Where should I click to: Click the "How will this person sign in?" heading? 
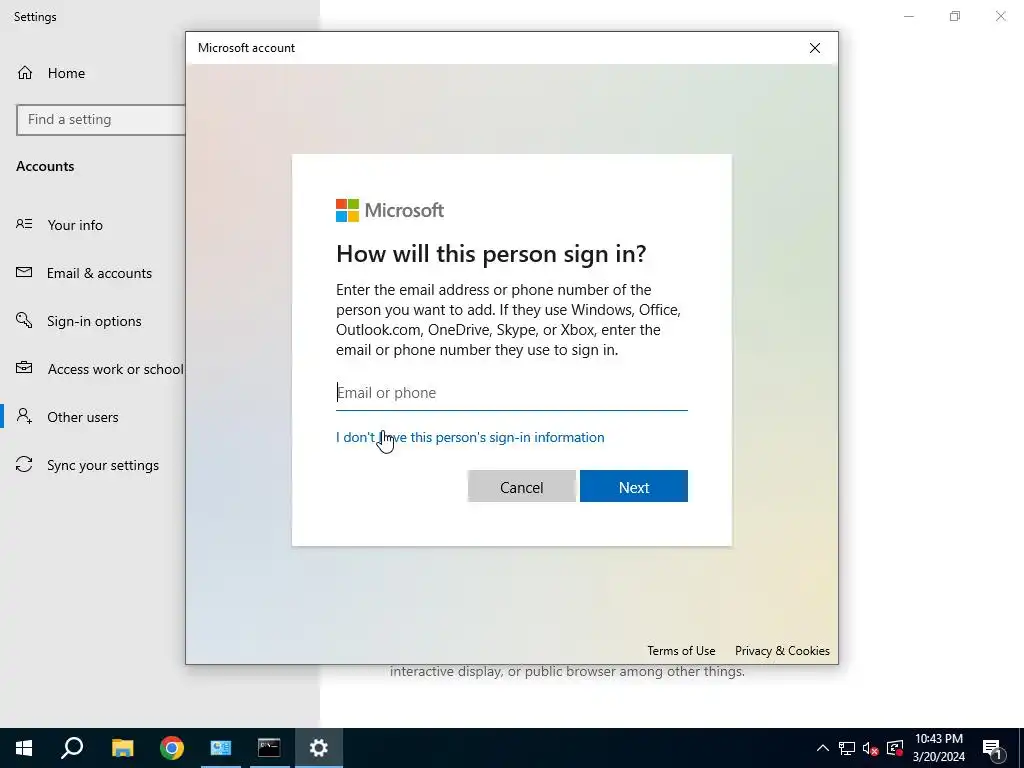click(x=491, y=253)
